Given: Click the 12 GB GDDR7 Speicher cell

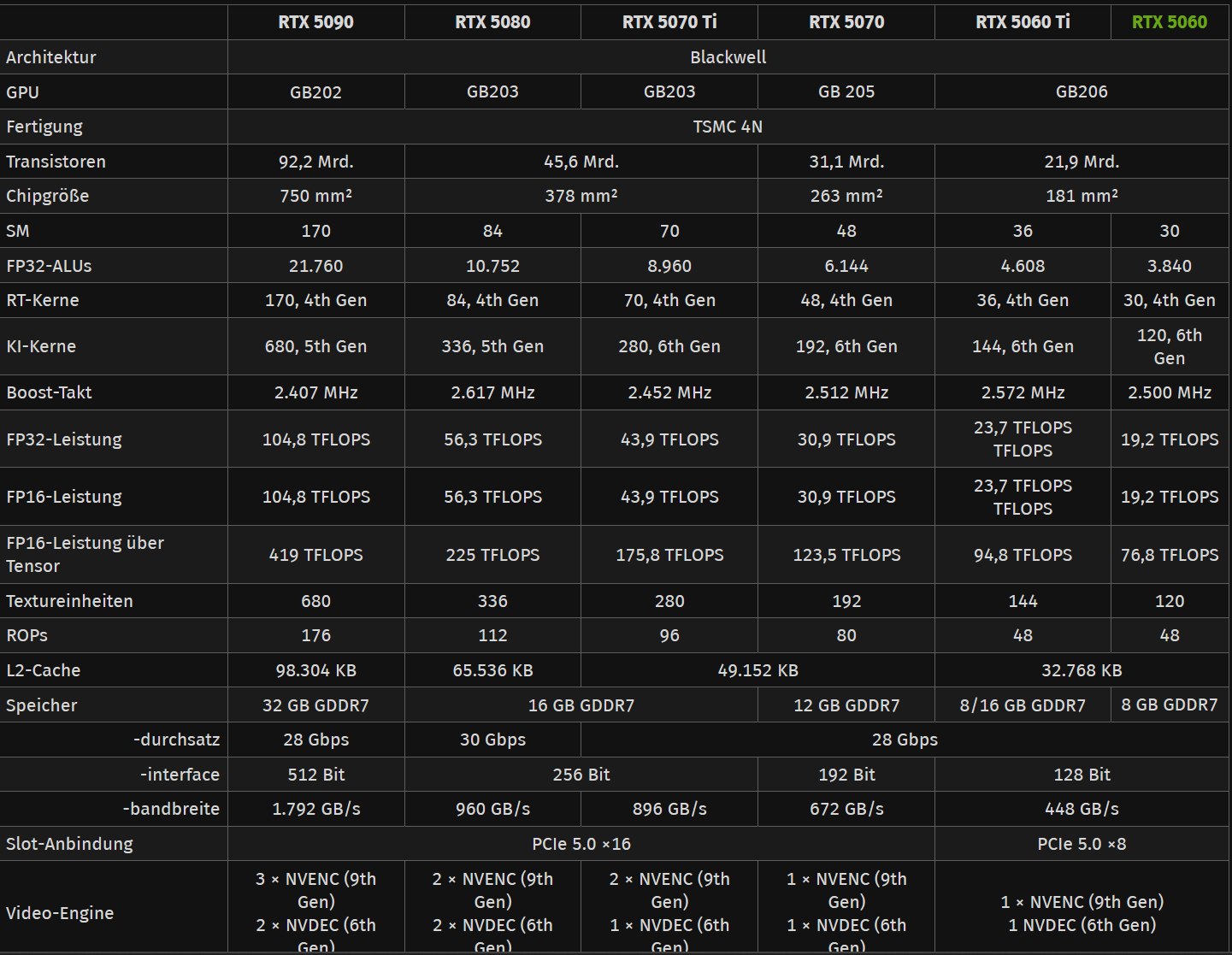Looking at the screenshot, I should (x=846, y=705).
